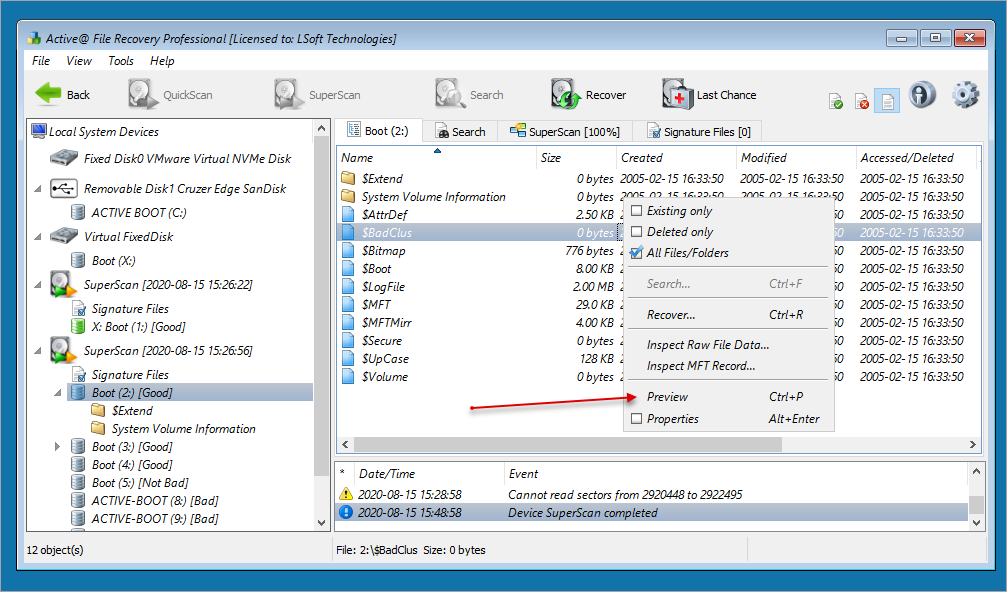Image resolution: width=1007 pixels, height=592 pixels.
Task: Open $Extend folder in the tree
Action: tap(132, 411)
